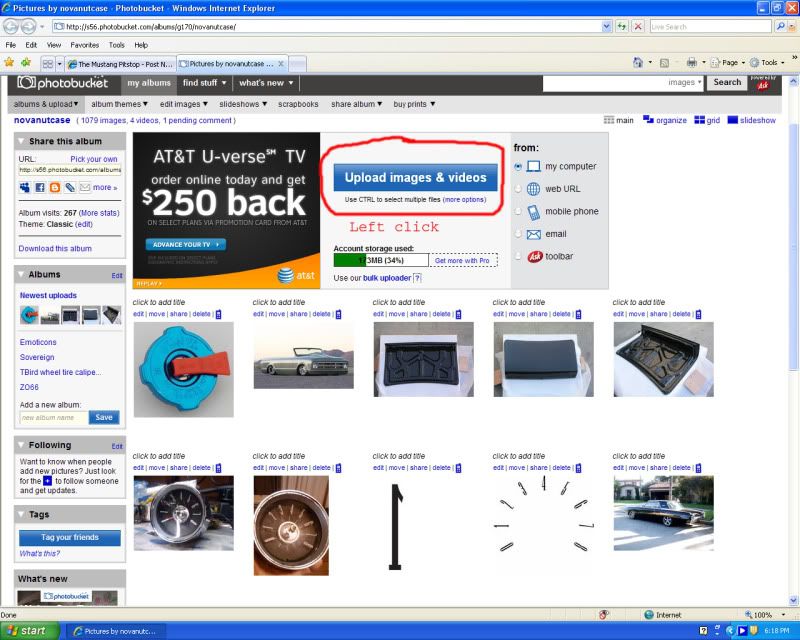This screenshot has height=640, width=800.
Task: Click the bulk uploader help question mark
Action: pos(417,278)
